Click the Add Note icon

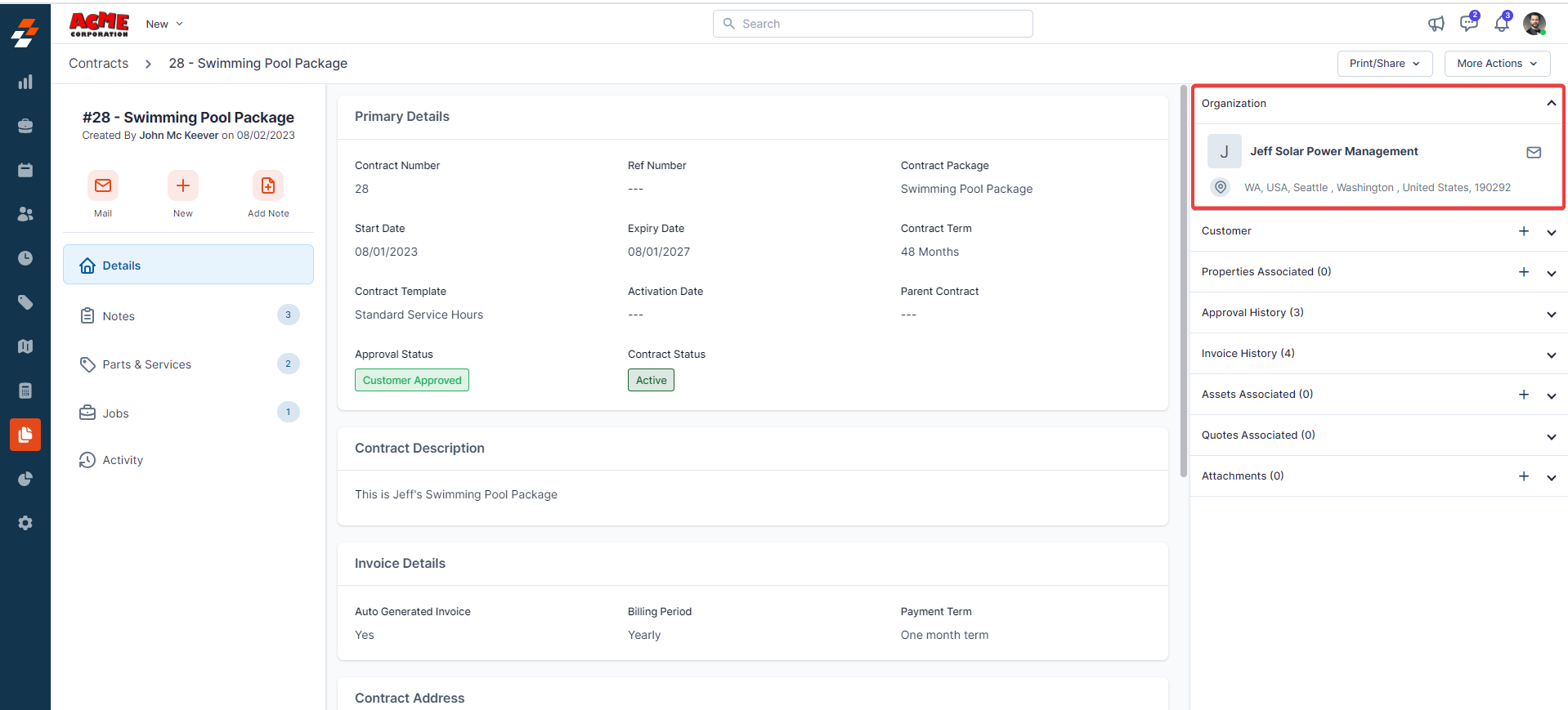[x=267, y=186]
